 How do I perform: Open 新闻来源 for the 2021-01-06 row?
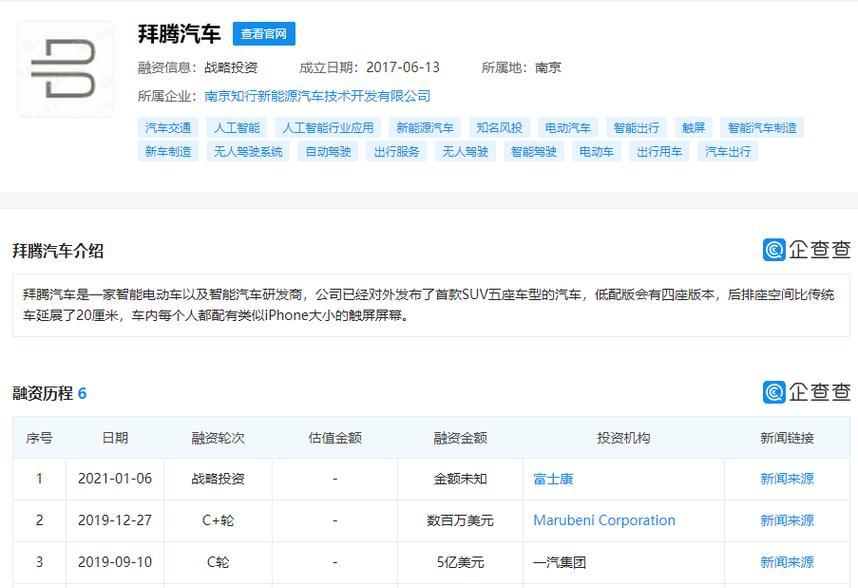(x=787, y=479)
